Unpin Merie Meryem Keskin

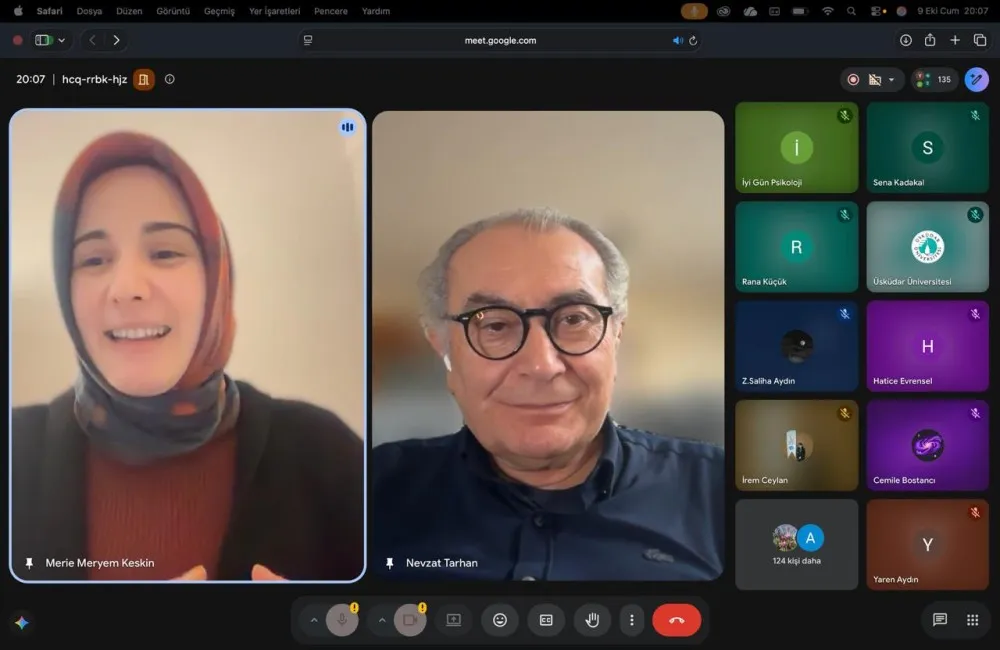[29, 563]
